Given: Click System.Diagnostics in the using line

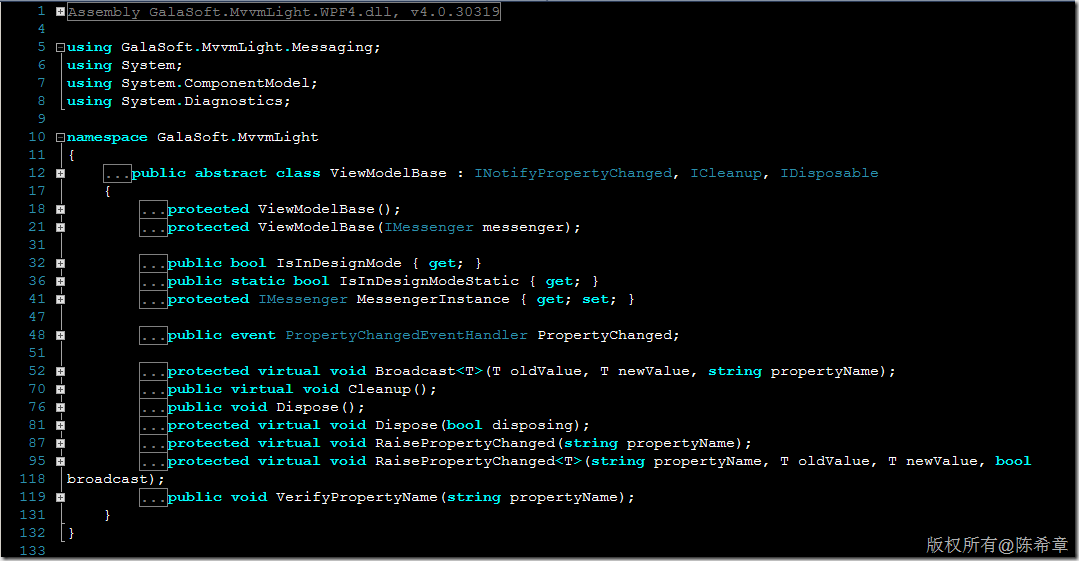Looking at the screenshot, I should tap(202, 101).
